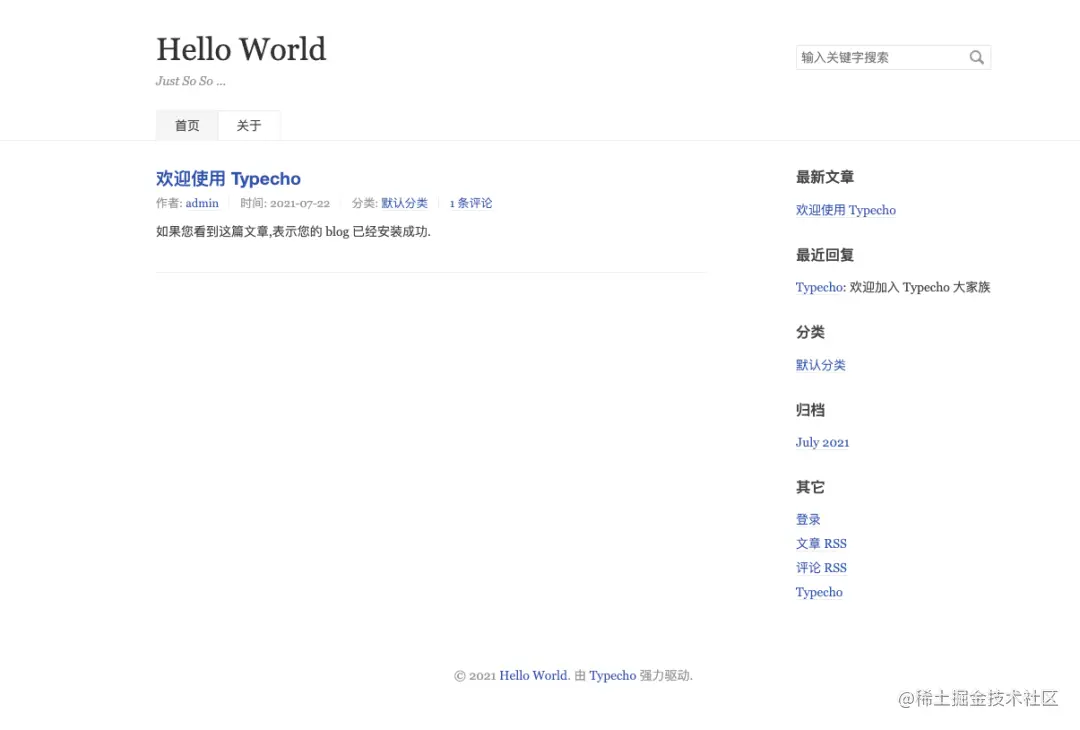This screenshot has width=1080, height=730.
Task: Click the Typecho link in the footer
Action: pos(612,676)
